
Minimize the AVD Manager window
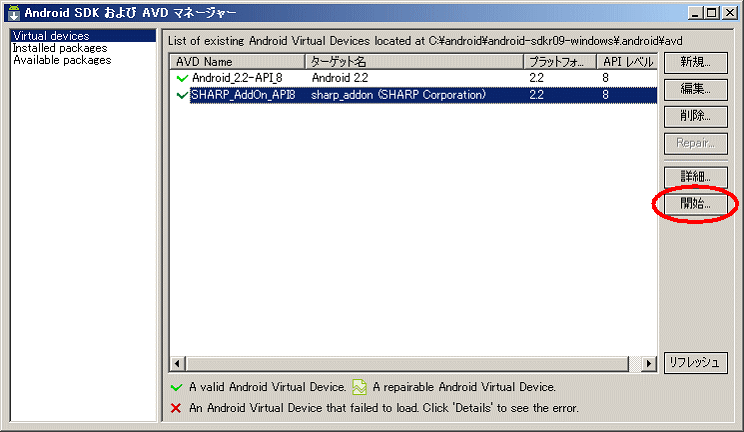695,13
